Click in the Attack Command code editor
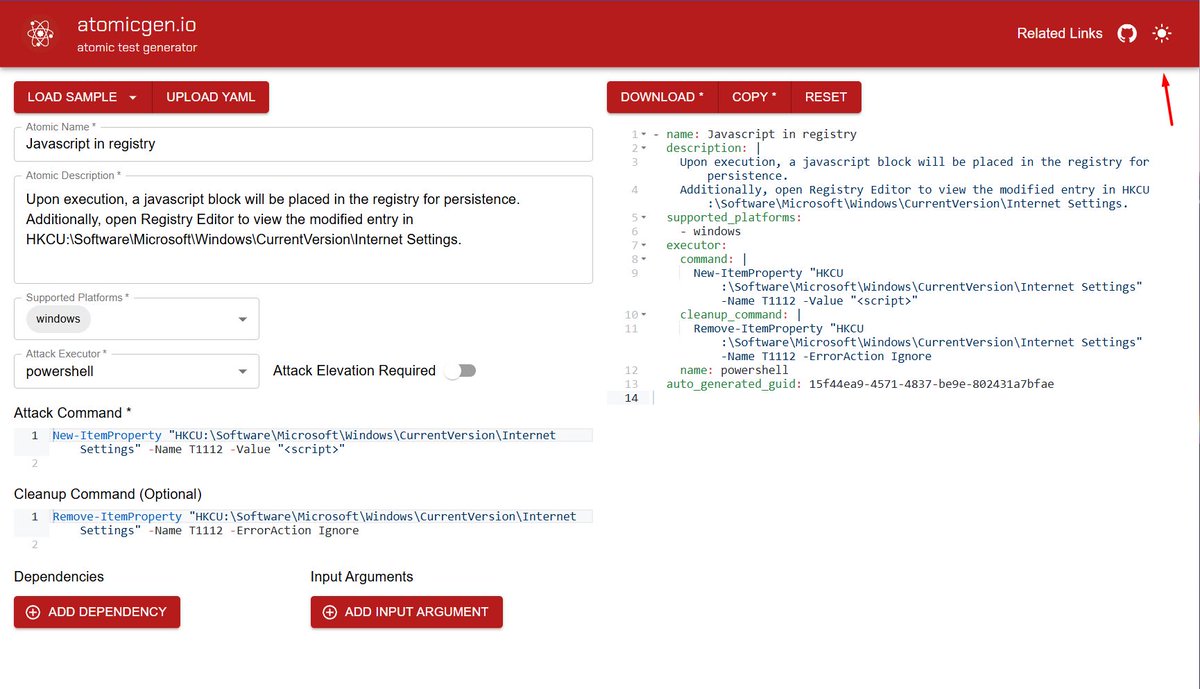Viewport: 1200px width, 689px height. [303, 449]
